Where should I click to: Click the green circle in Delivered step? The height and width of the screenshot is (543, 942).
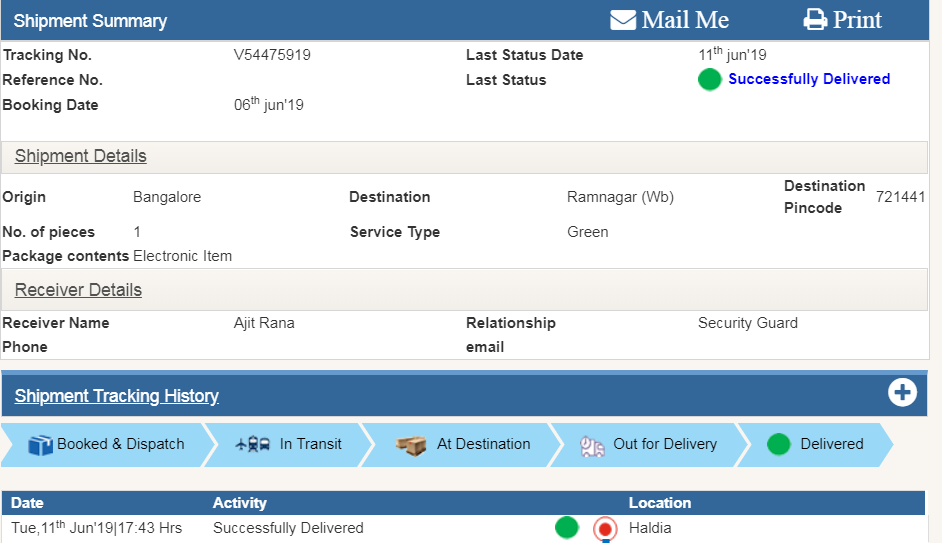pyautogui.click(x=779, y=444)
